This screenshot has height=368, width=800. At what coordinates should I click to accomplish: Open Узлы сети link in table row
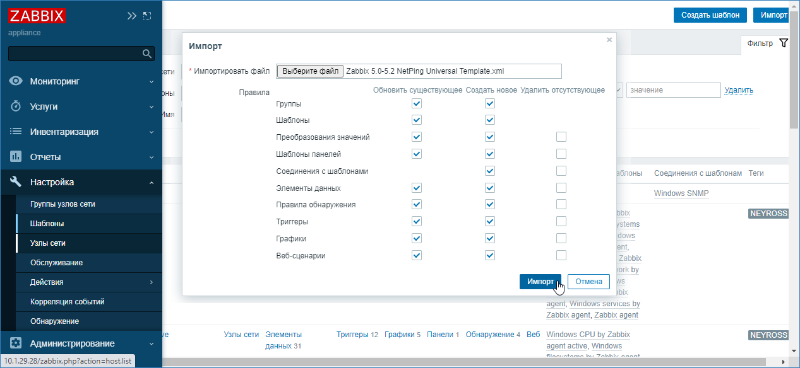click(241, 334)
